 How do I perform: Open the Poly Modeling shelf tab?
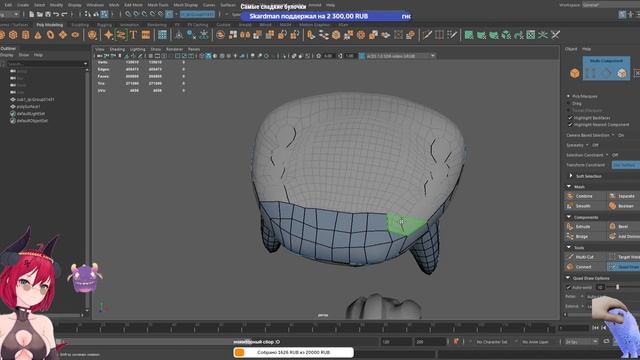point(50,25)
